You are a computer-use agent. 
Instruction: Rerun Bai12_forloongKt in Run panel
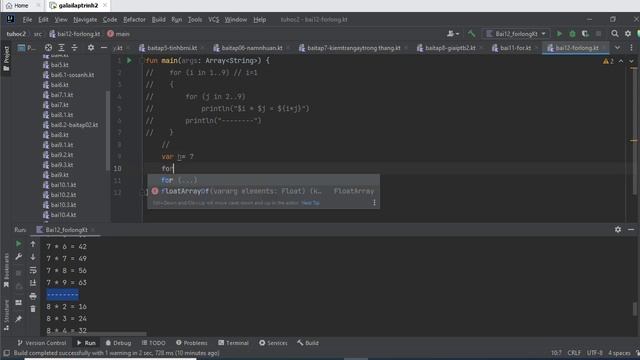tap(18, 244)
